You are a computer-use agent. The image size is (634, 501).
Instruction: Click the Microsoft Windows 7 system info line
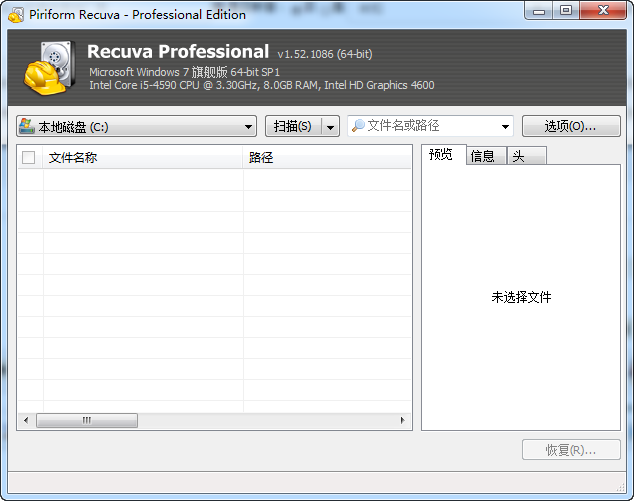(x=184, y=72)
